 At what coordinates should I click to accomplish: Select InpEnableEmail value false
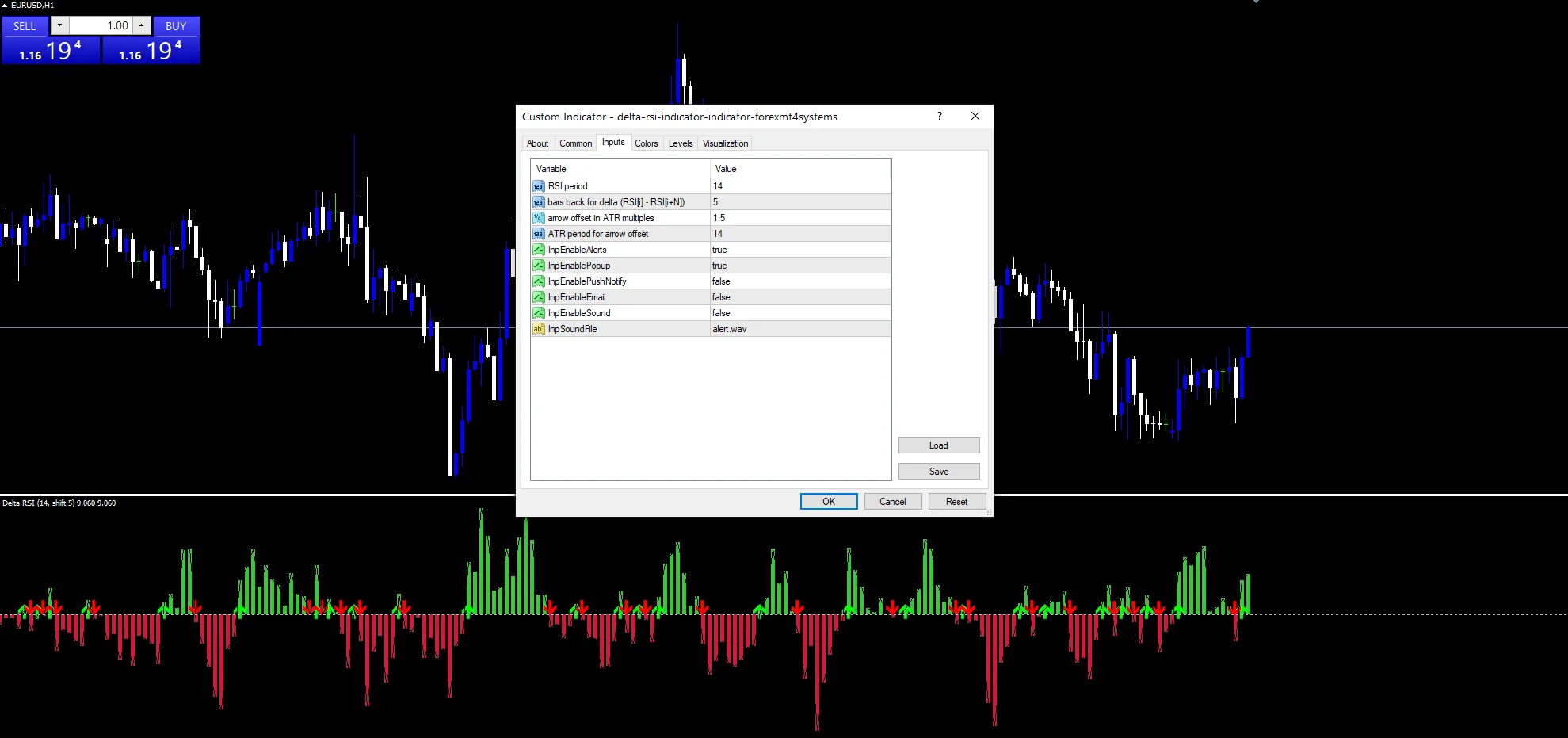click(x=800, y=297)
